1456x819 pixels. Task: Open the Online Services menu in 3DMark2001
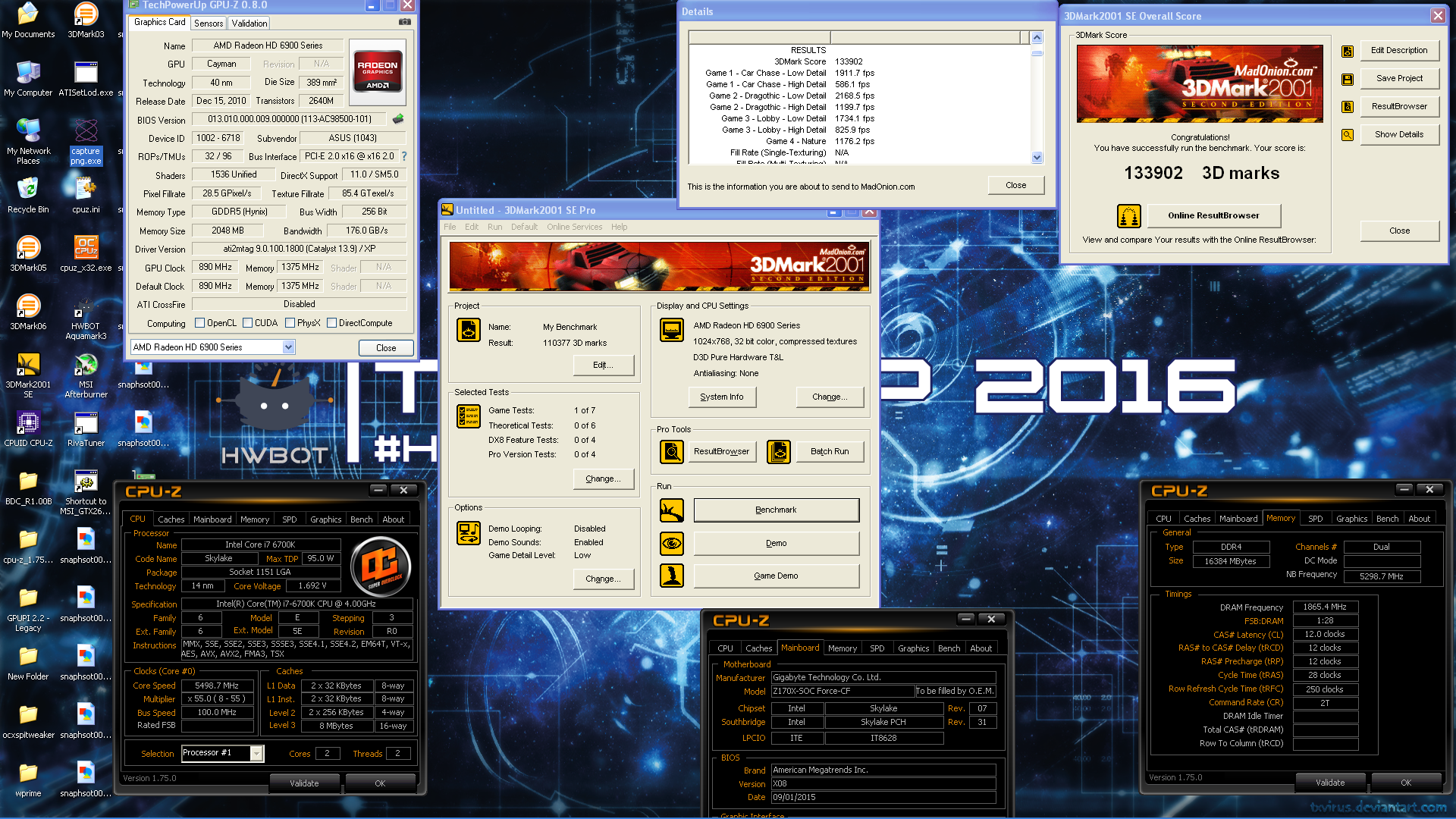pos(575,227)
